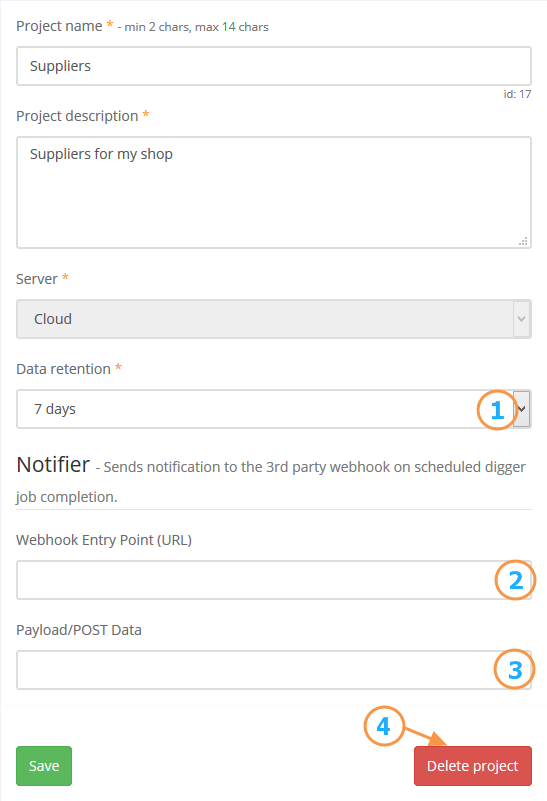
Task: Click the orange circle annotation numbered 1
Action: click(x=497, y=410)
